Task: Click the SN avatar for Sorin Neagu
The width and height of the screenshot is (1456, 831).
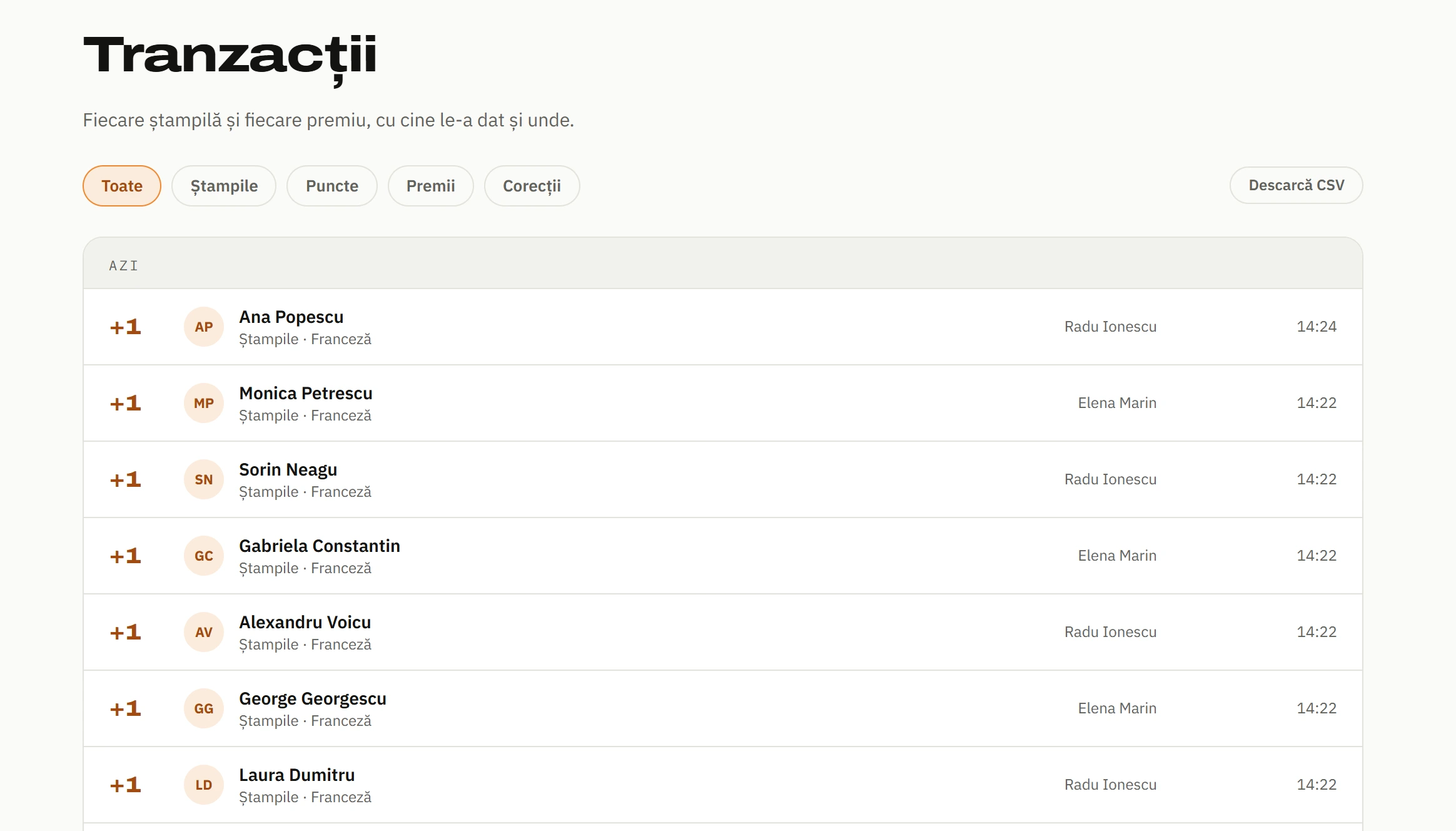Action: pos(204,479)
